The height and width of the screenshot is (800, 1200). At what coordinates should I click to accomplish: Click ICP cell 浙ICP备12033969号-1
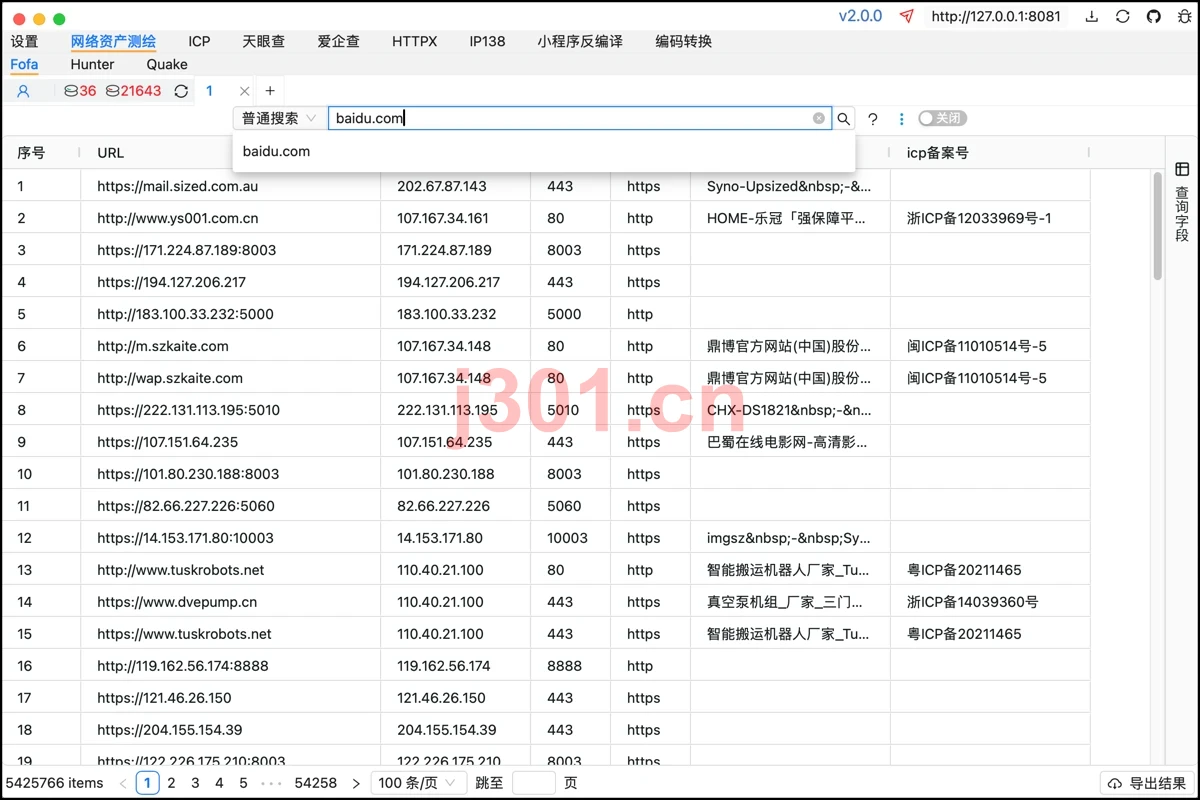[979, 218]
